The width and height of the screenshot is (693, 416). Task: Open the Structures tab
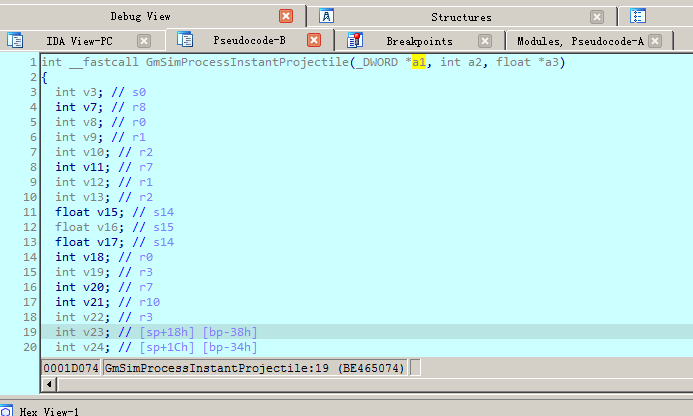tap(461, 17)
